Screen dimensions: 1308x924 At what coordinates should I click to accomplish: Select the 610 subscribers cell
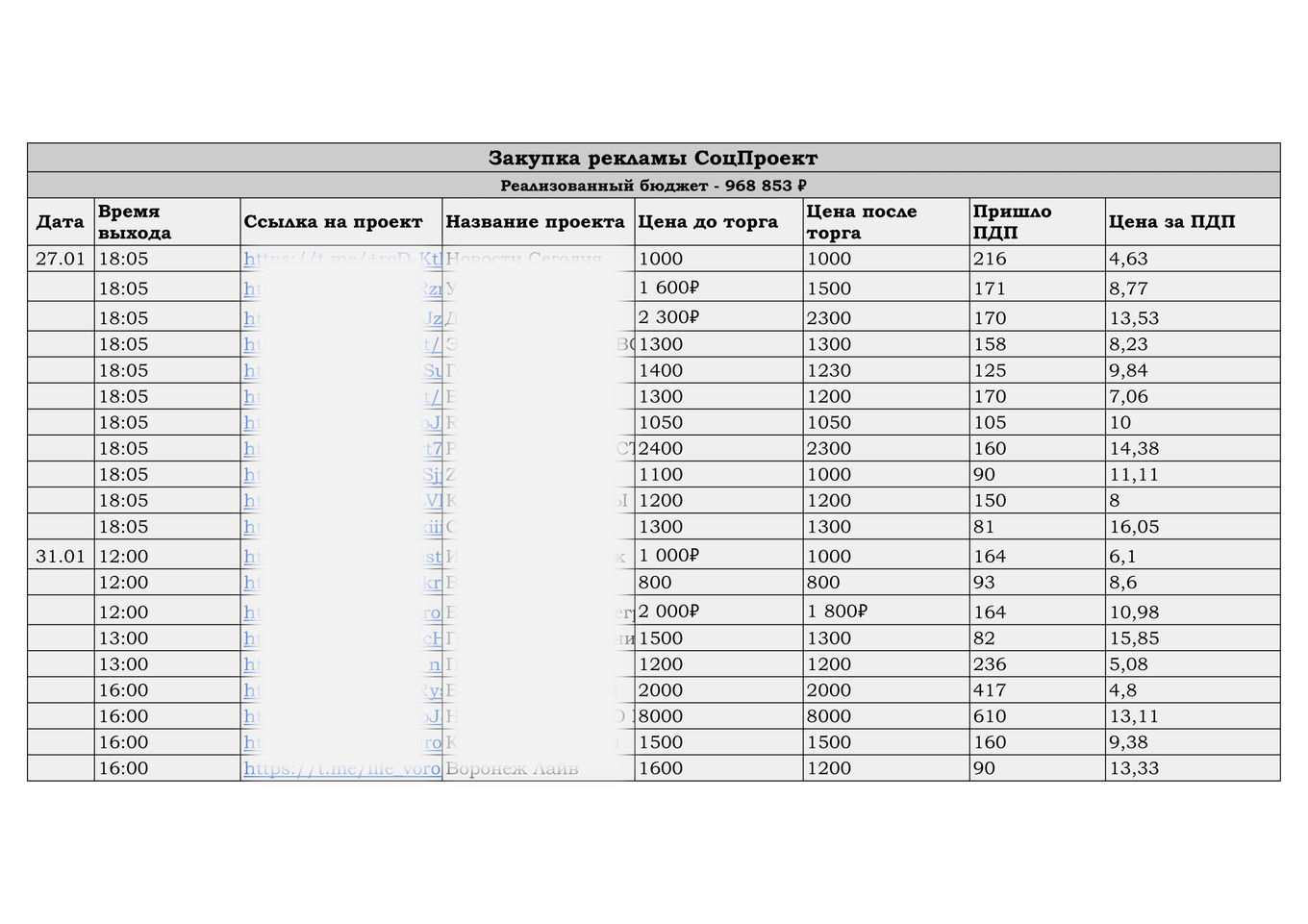1038,716
